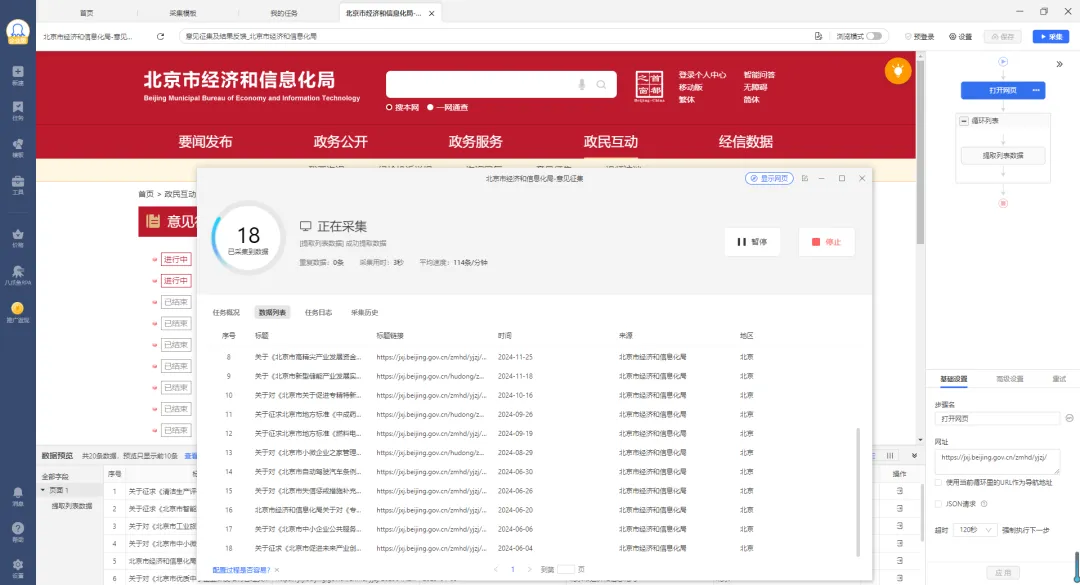Open the 任务日志 tab in dialog
Viewport: 1080px width, 585px height.
click(x=318, y=313)
